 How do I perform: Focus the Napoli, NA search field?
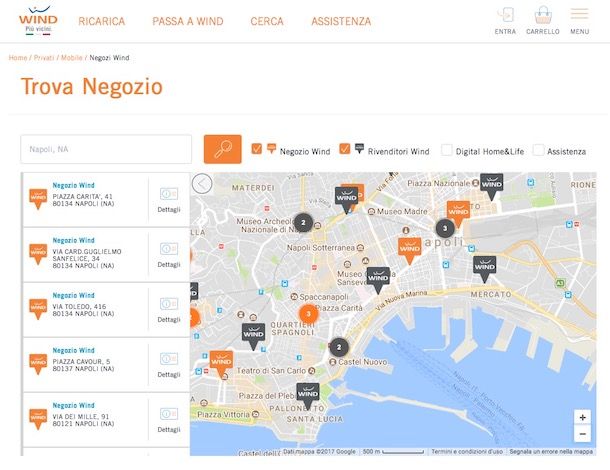(x=106, y=149)
